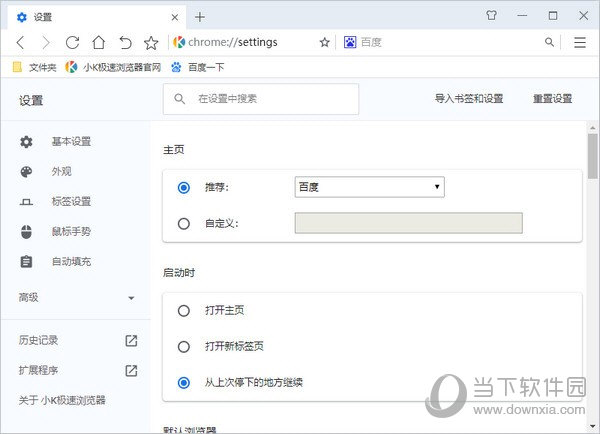Click the vertical scrollbar thumb

pos(593,156)
